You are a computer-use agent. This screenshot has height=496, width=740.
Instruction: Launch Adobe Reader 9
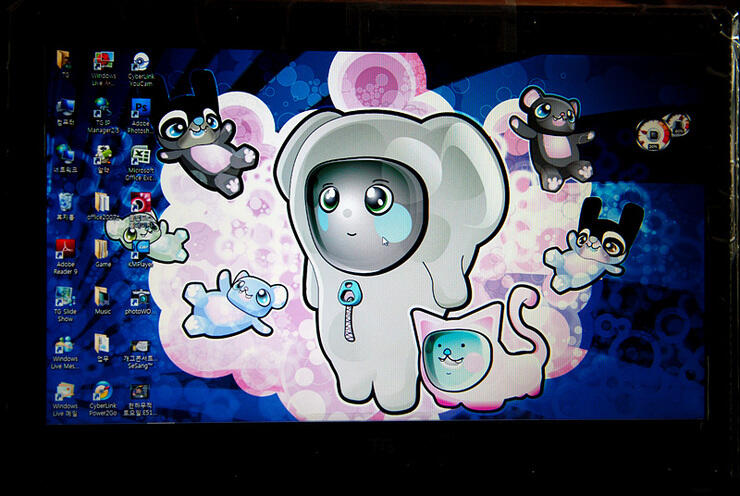pyautogui.click(x=65, y=249)
